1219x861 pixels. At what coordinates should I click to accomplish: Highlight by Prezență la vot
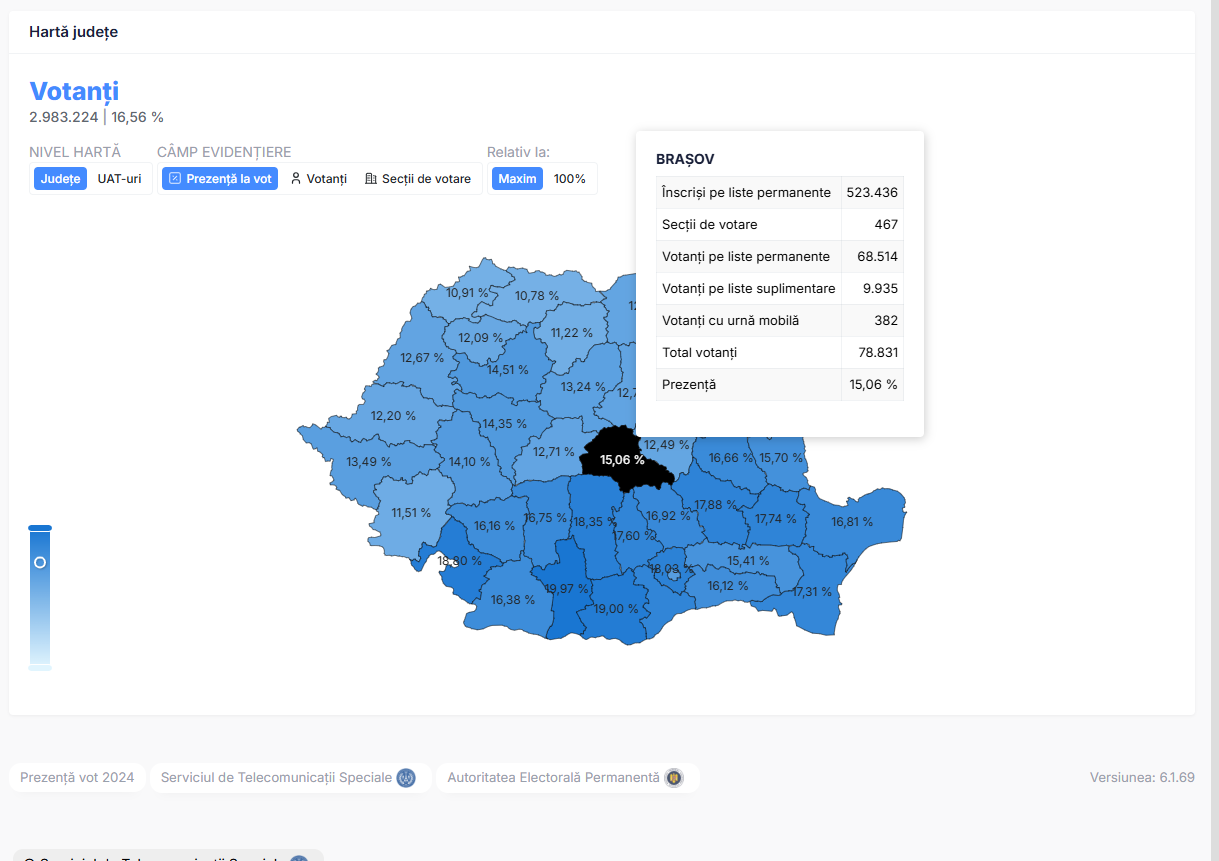click(x=220, y=179)
